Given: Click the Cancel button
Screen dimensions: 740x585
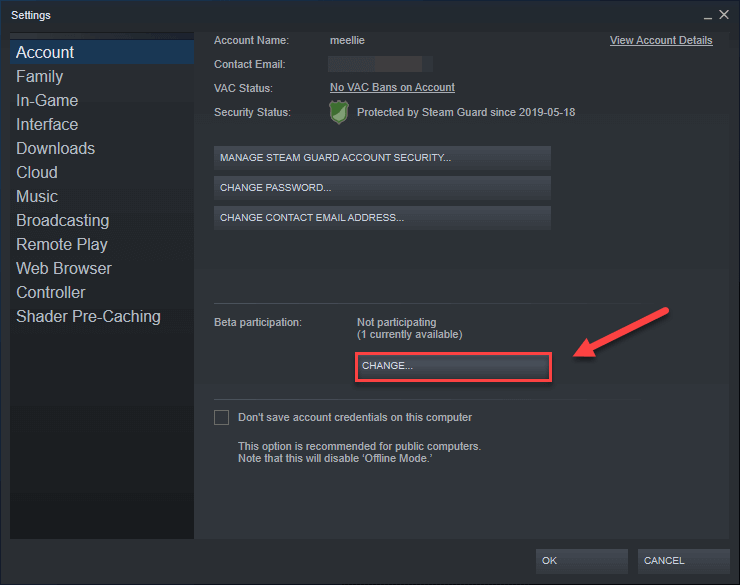Looking at the screenshot, I should click(x=683, y=561).
